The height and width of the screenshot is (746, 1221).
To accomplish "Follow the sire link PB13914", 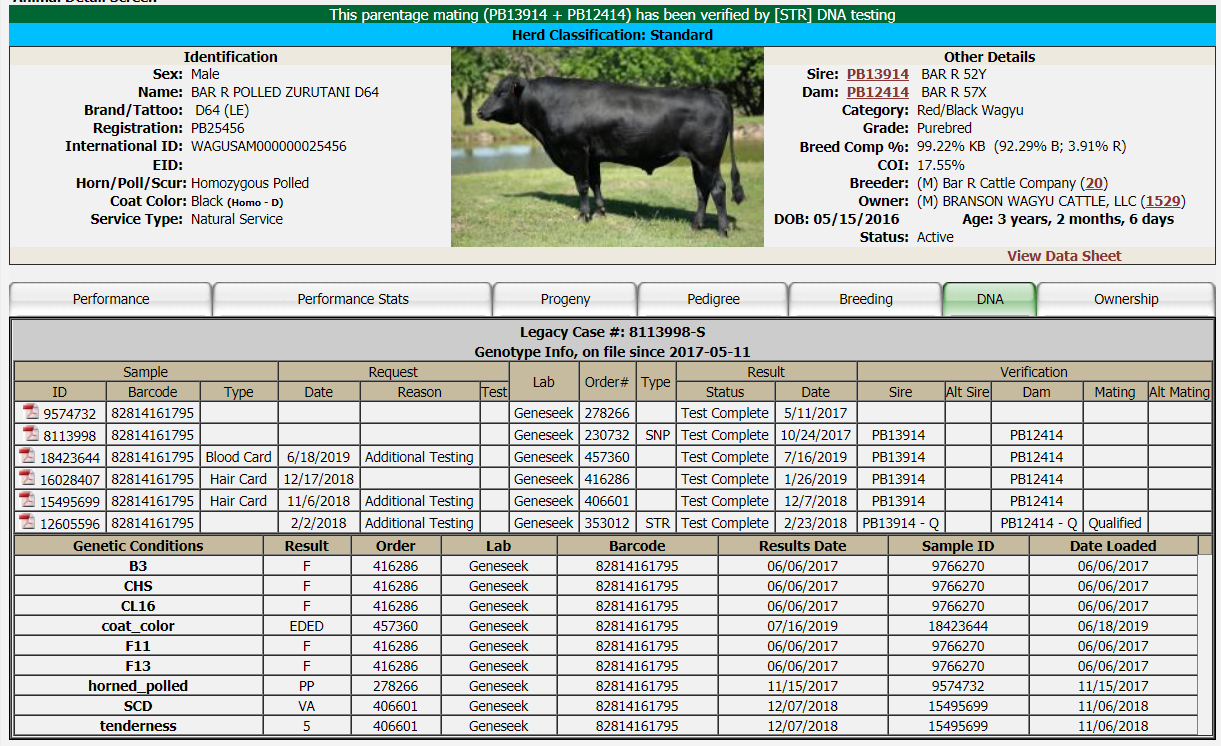I will (878, 74).
